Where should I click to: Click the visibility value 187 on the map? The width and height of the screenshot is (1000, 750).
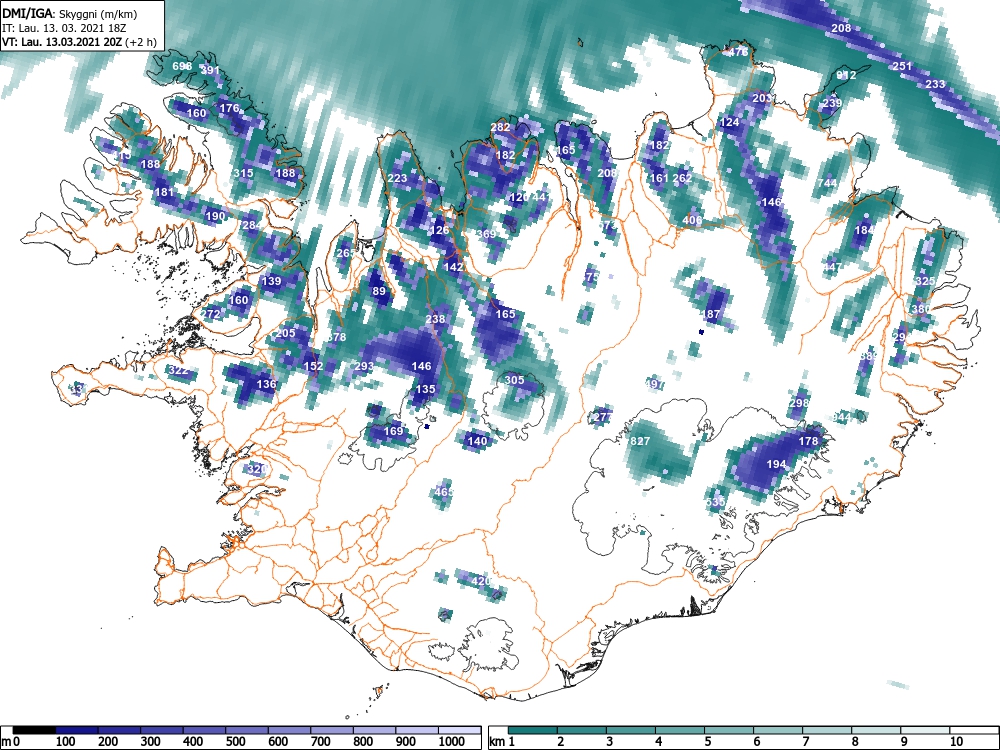coord(710,314)
